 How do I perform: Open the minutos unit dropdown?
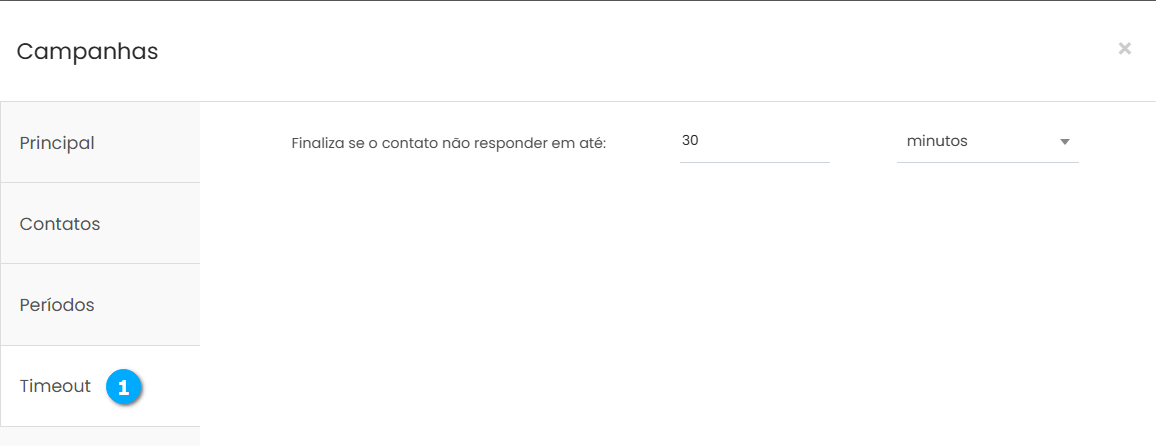[987, 142]
